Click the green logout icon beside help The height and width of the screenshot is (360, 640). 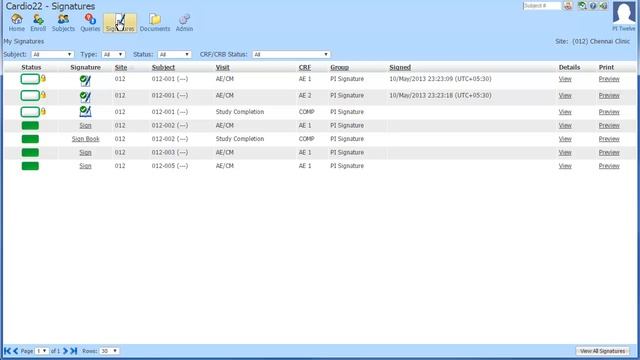tap(603, 6)
